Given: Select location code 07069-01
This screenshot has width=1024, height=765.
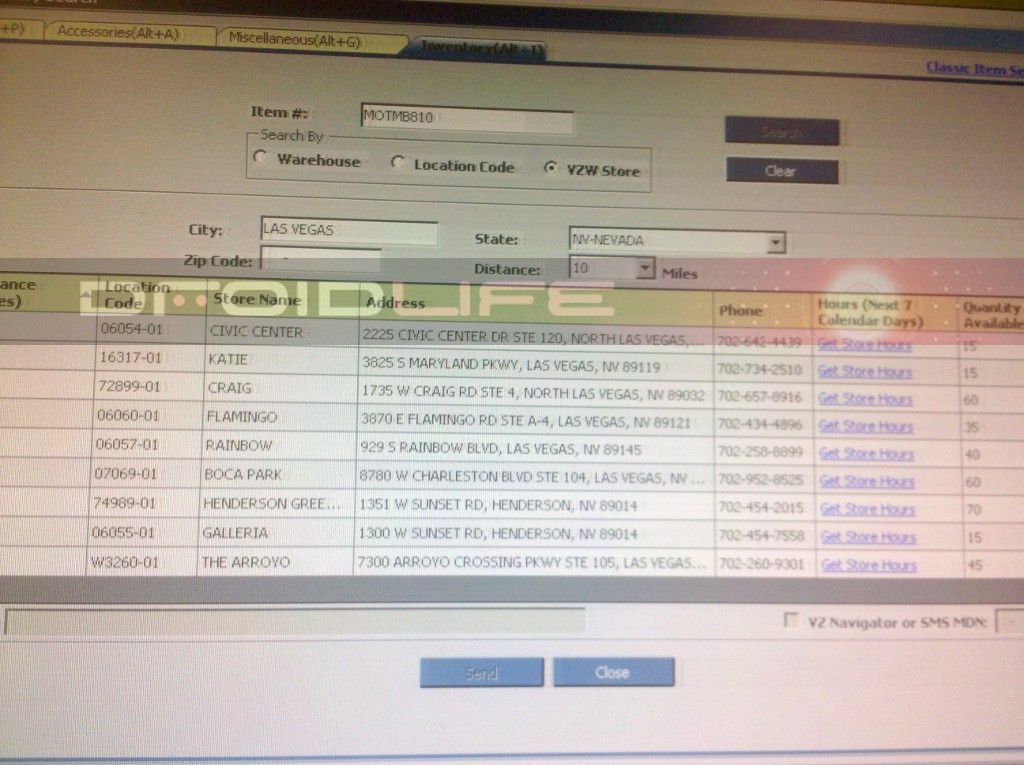Looking at the screenshot, I should coord(125,473).
